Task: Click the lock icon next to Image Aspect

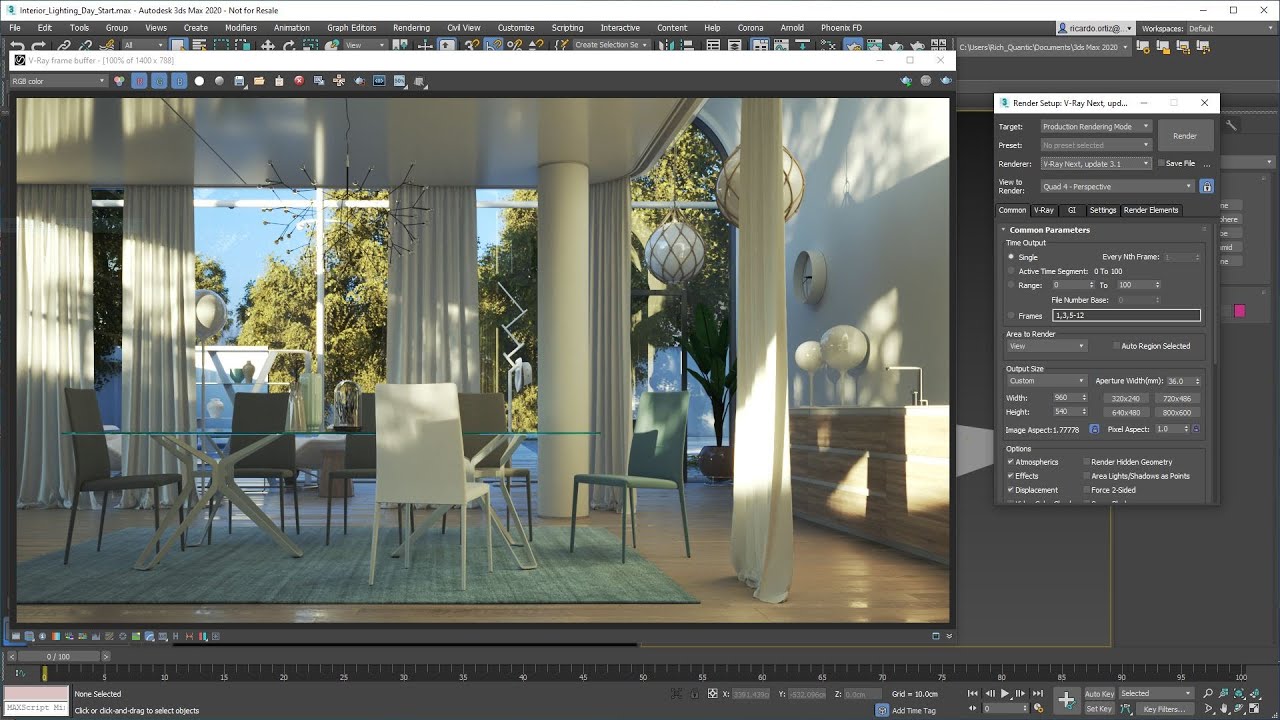Action: pos(1094,429)
